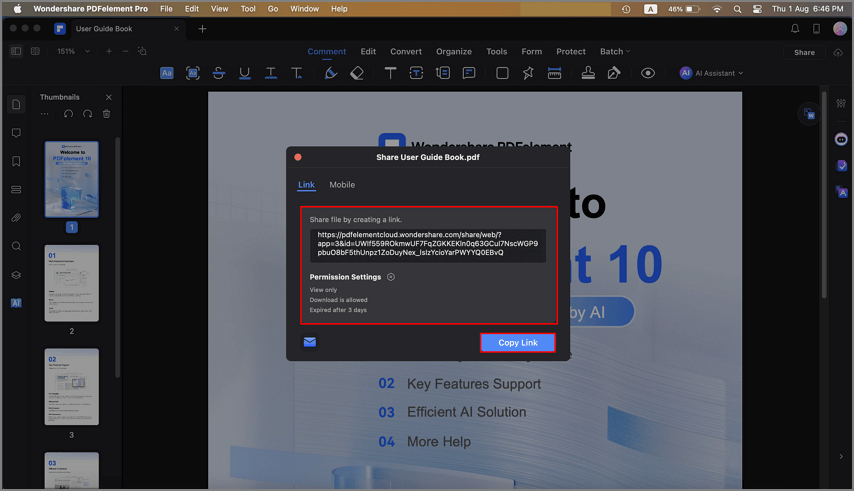Select the Underline tool
The height and width of the screenshot is (491, 854).
245,73
